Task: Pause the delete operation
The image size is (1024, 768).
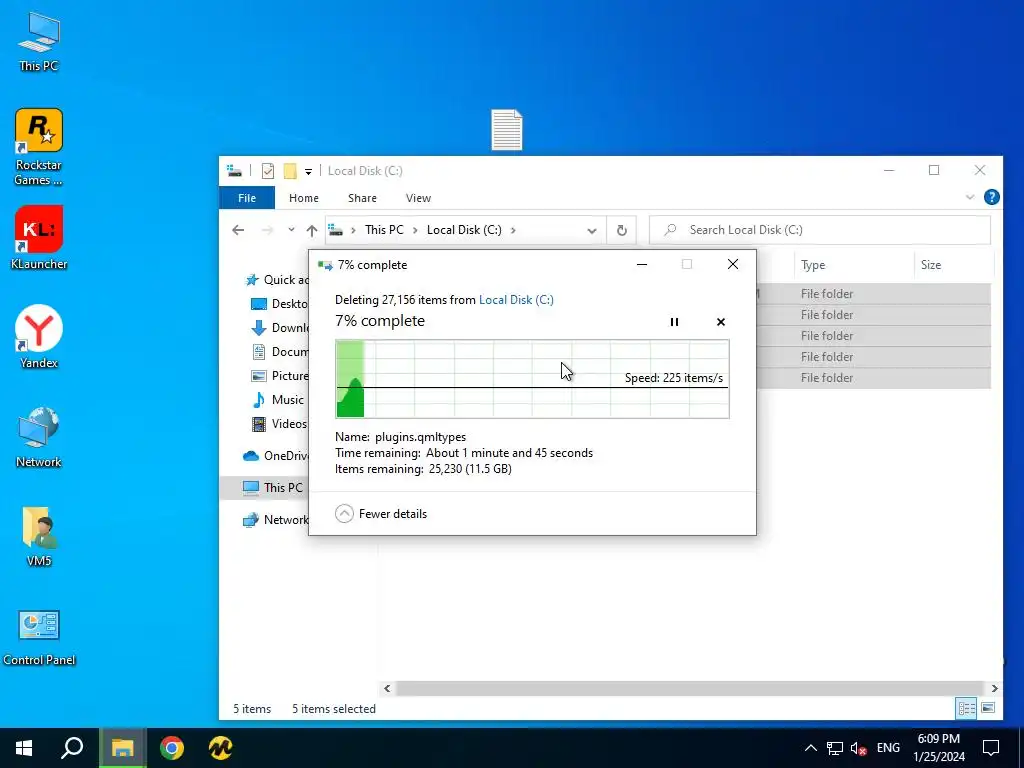Action: coord(674,322)
